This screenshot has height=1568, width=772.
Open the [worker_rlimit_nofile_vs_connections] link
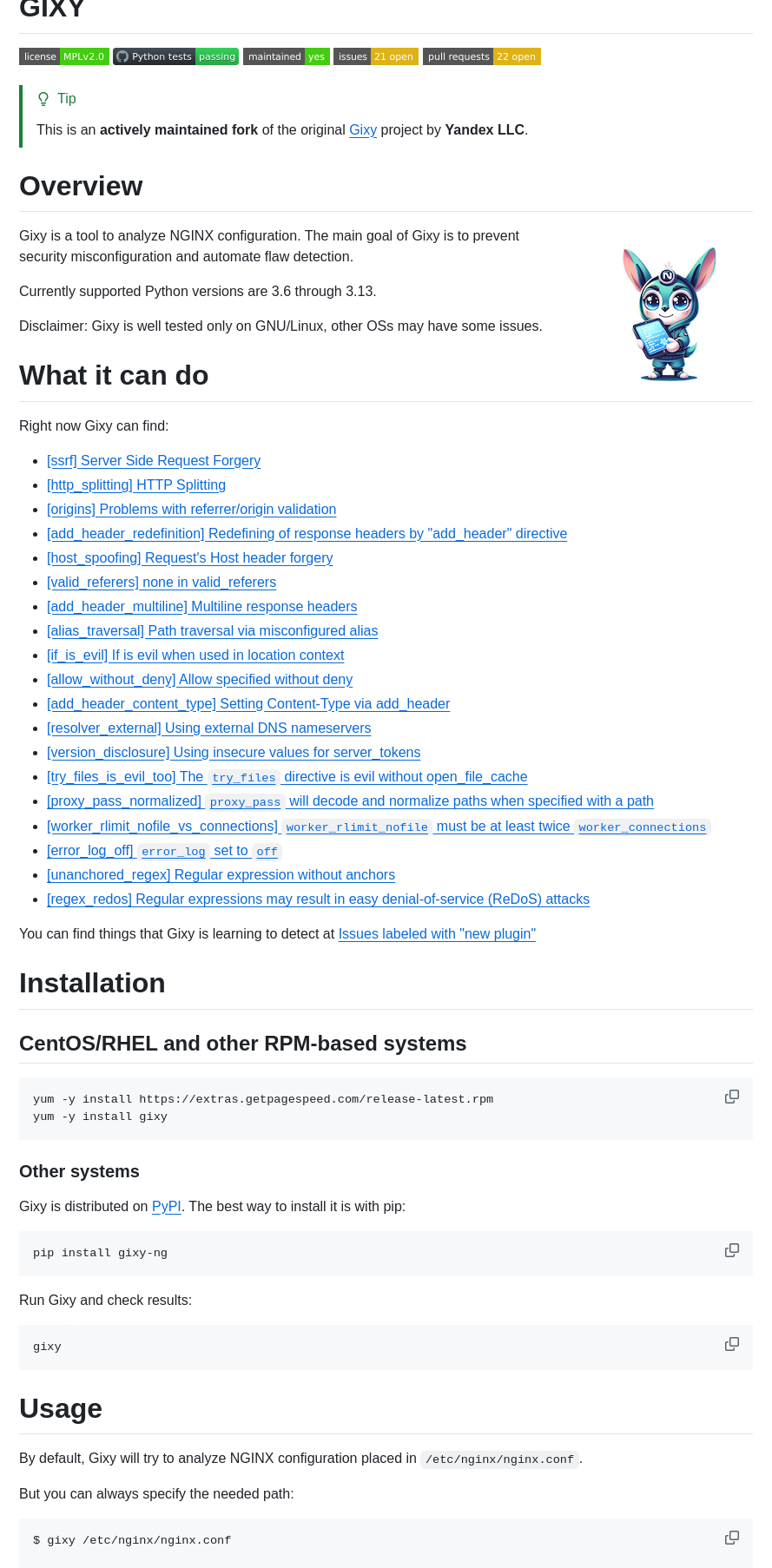tap(378, 826)
